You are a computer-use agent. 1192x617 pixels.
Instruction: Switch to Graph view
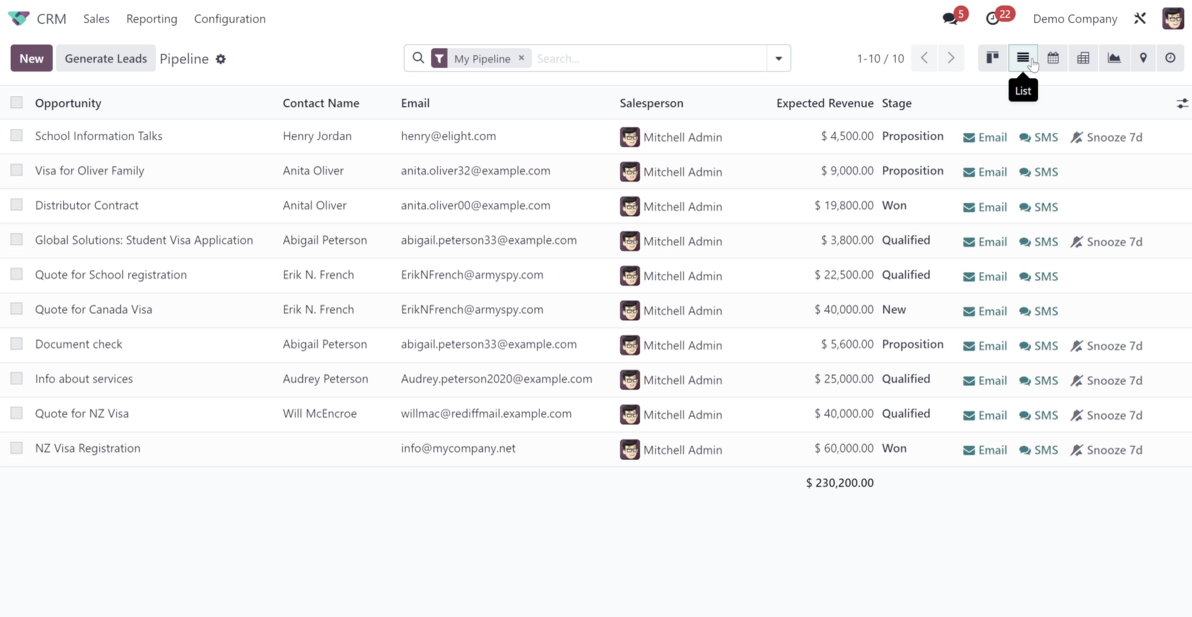point(1114,58)
